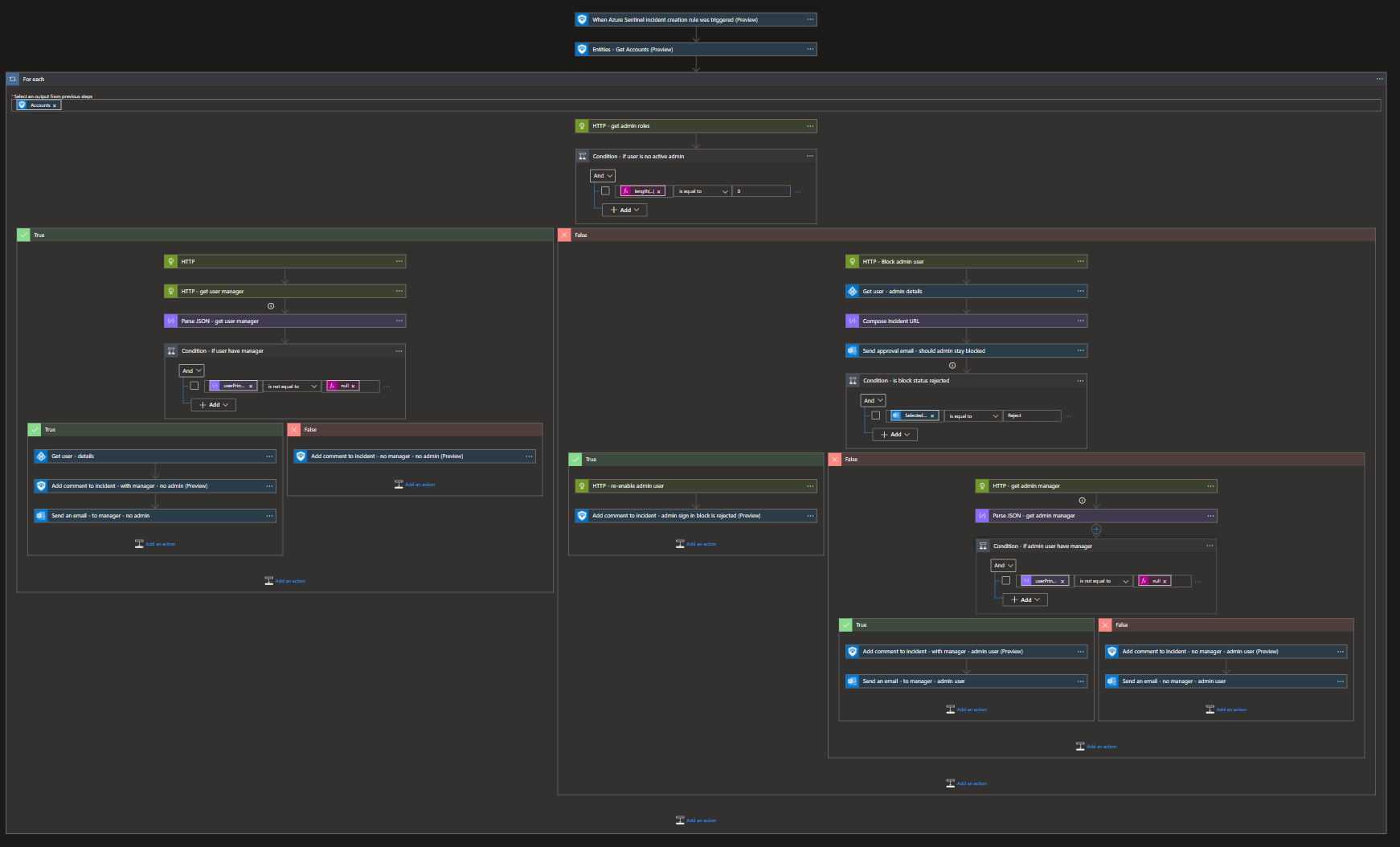This screenshot has height=847, width=1400.
Task: Click Add an action under Send an email - no manager - admin user
Action: (1226, 710)
